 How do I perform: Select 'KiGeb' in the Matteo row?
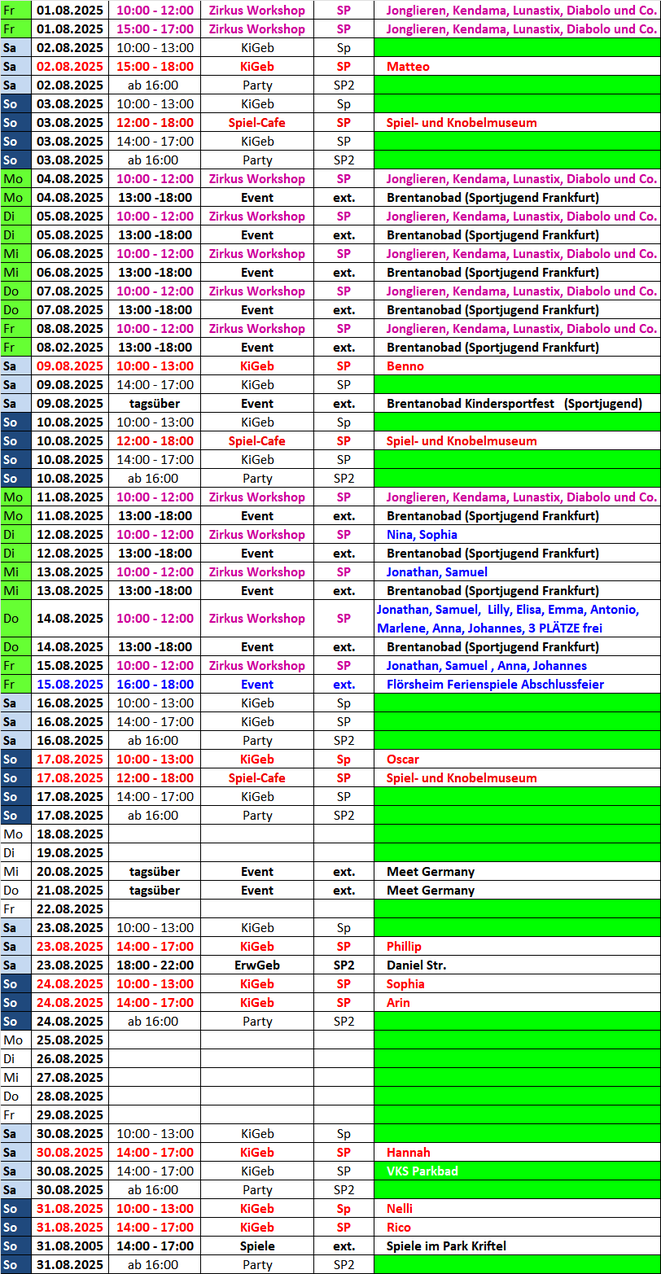point(257,66)
